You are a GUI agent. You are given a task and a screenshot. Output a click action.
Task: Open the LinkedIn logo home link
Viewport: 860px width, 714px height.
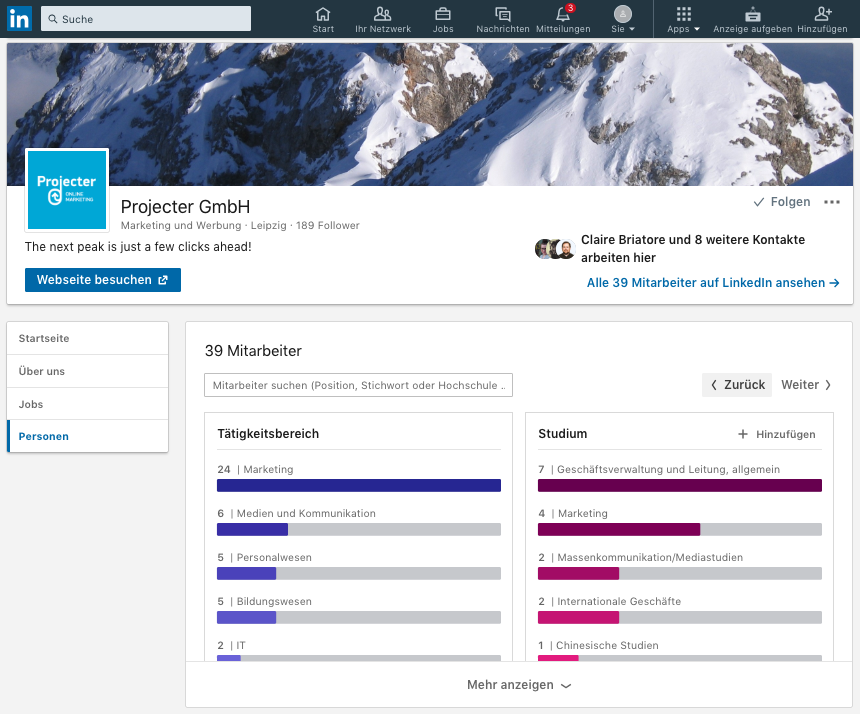19,19
